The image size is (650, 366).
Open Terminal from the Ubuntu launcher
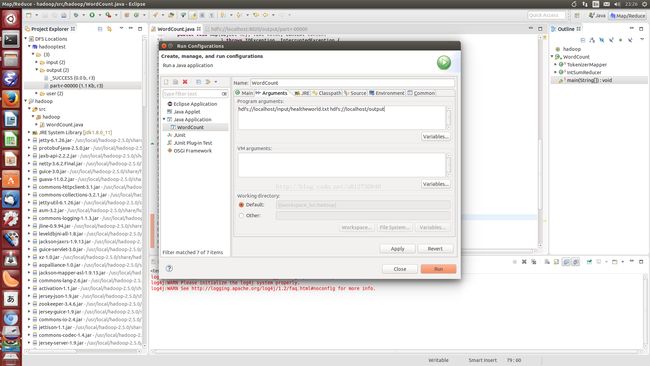coord(11,40)
